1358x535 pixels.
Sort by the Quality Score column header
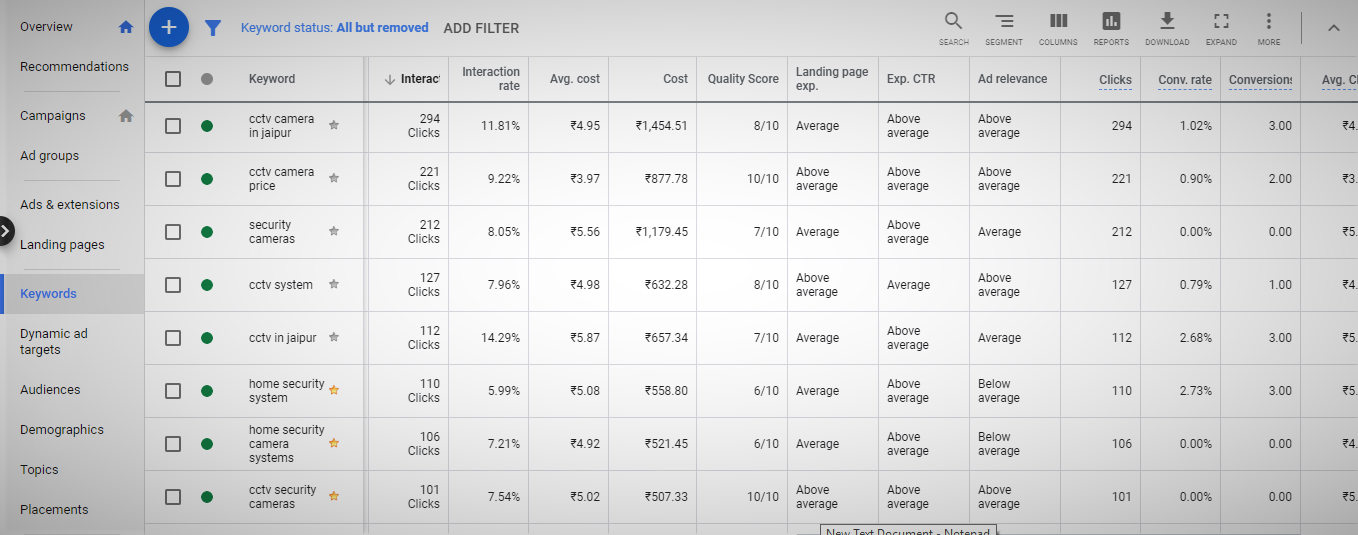[743, 79]
